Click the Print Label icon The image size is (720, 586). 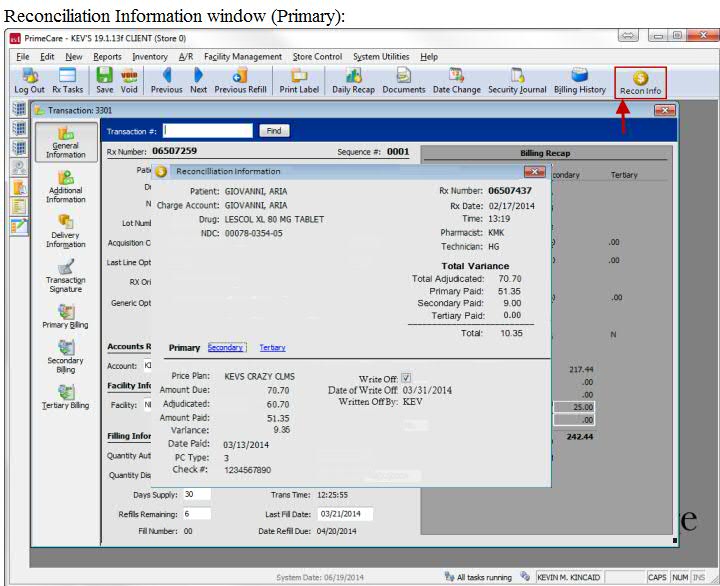(x=299, y=81)
